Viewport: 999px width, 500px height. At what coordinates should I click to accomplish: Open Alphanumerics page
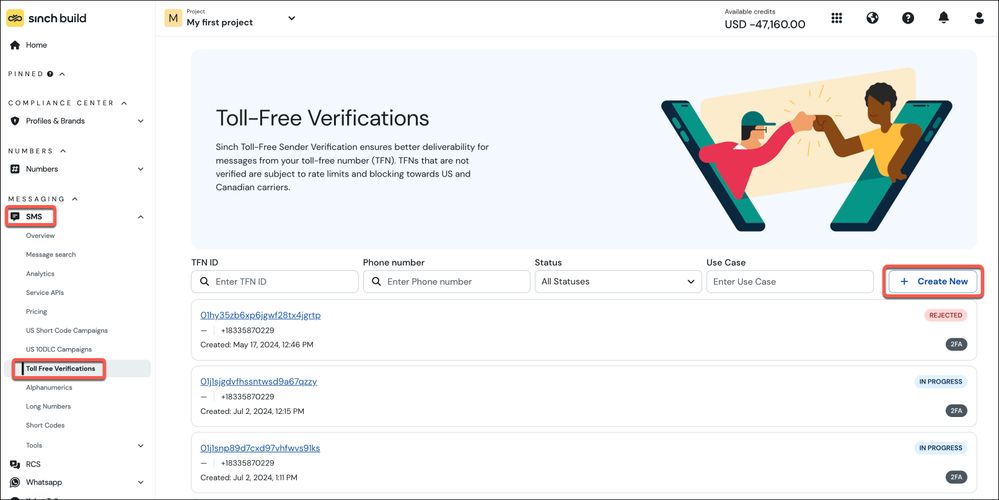coord(49,387)
